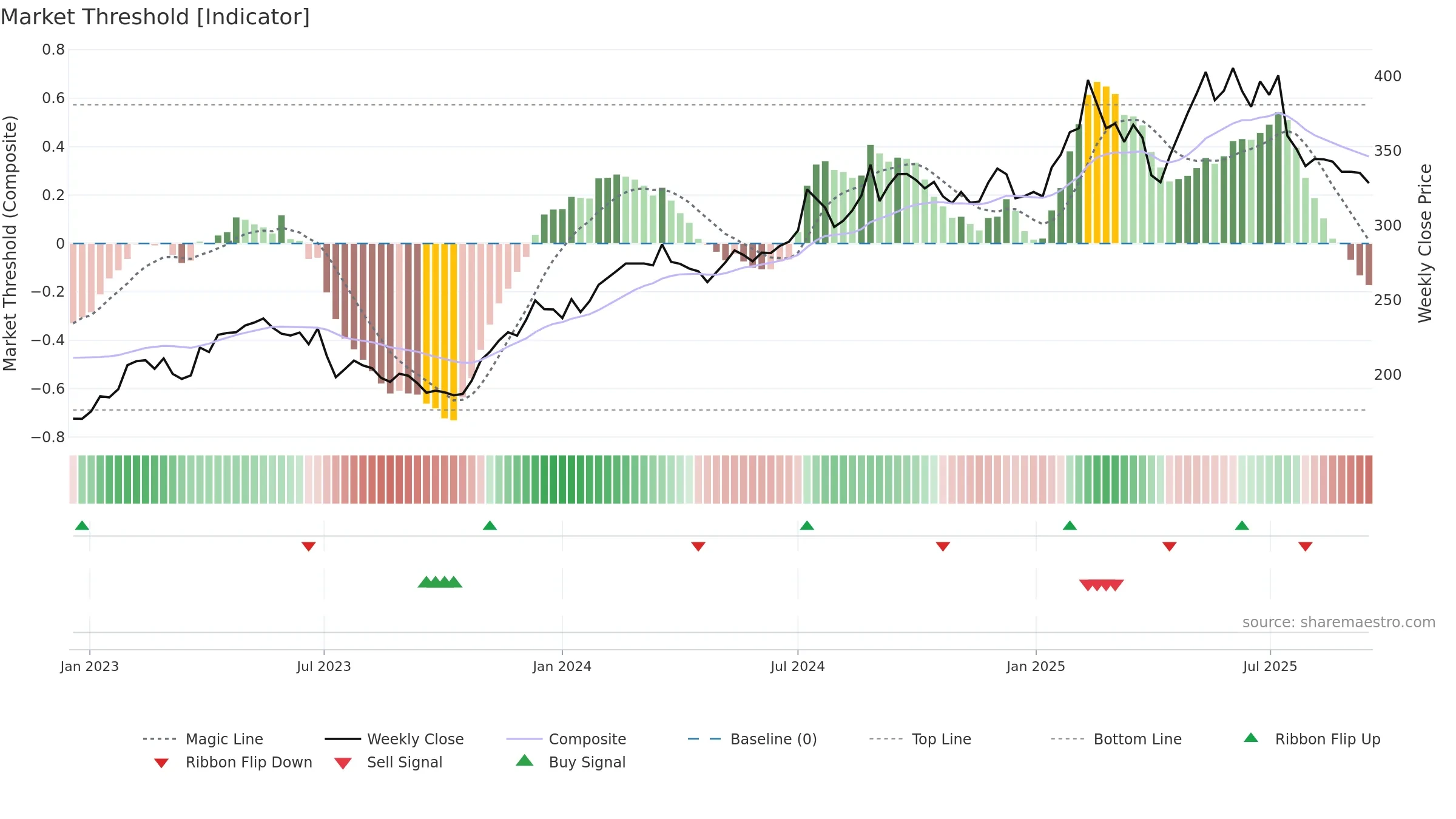Toggle the Sell Signal legend entry

388,762
